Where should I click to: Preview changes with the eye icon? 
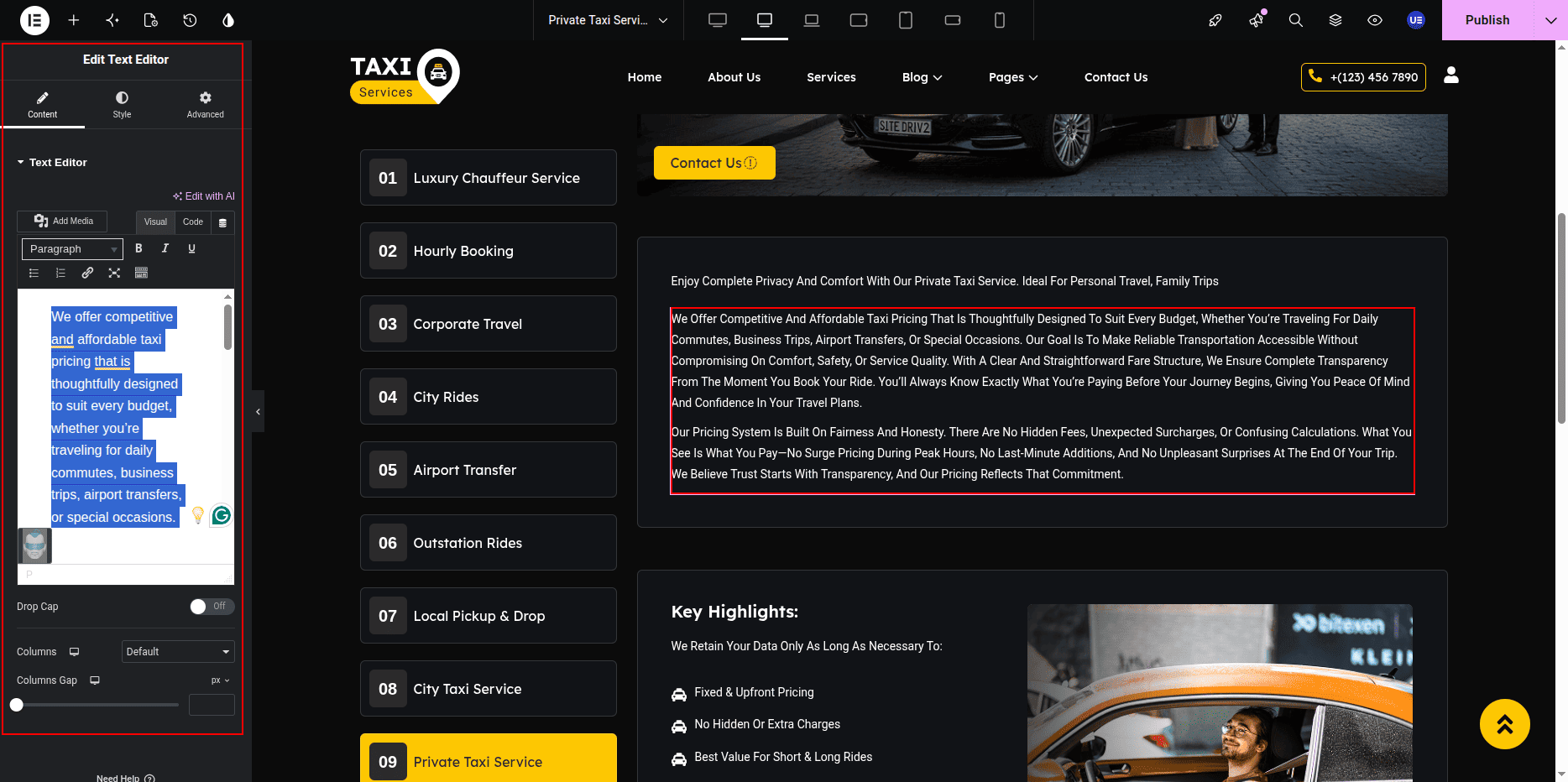click(1375, 20)
